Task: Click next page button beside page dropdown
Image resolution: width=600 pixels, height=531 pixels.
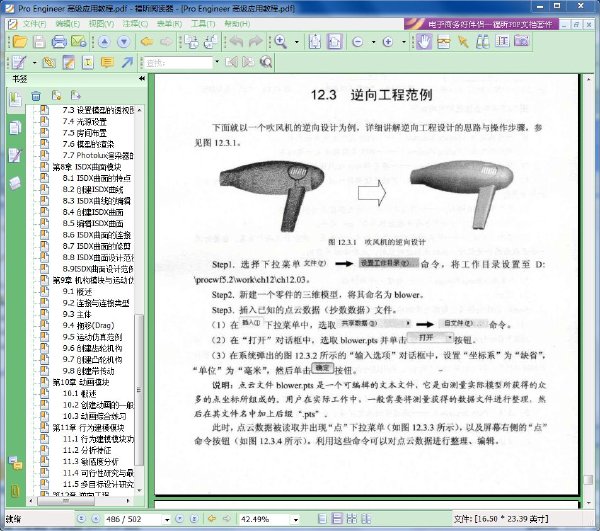Action: [179, 519]
